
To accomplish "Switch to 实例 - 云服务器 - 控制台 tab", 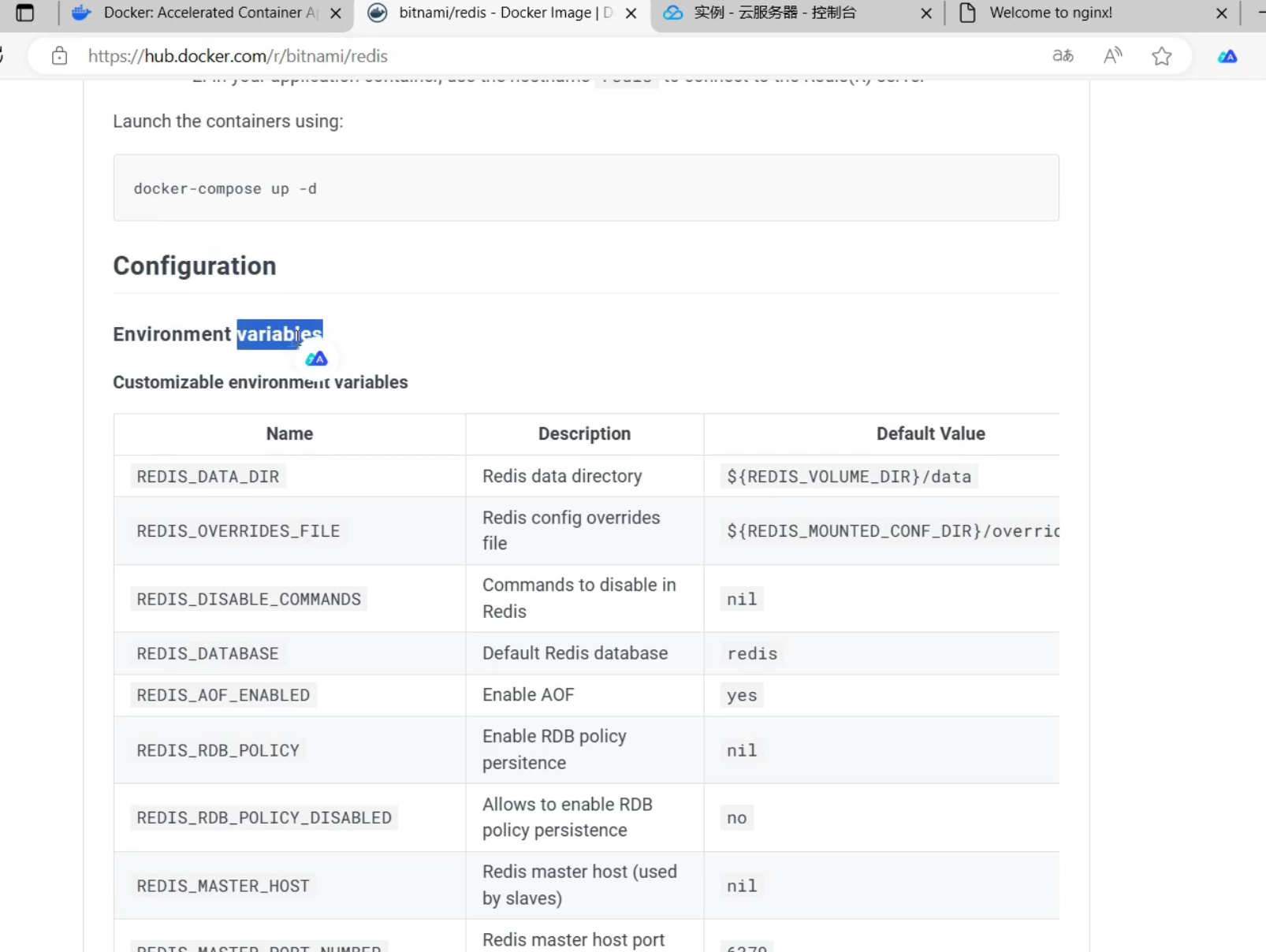I will (x=775, y=13).
